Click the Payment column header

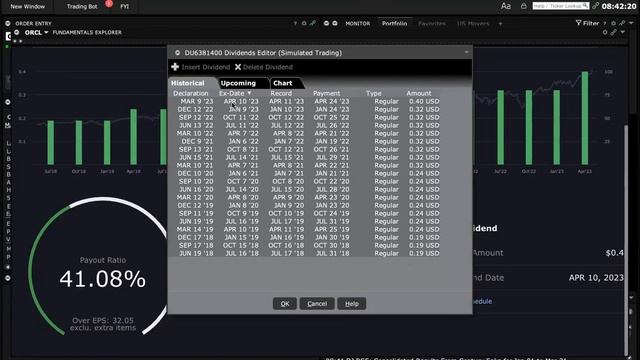point(327,93)
